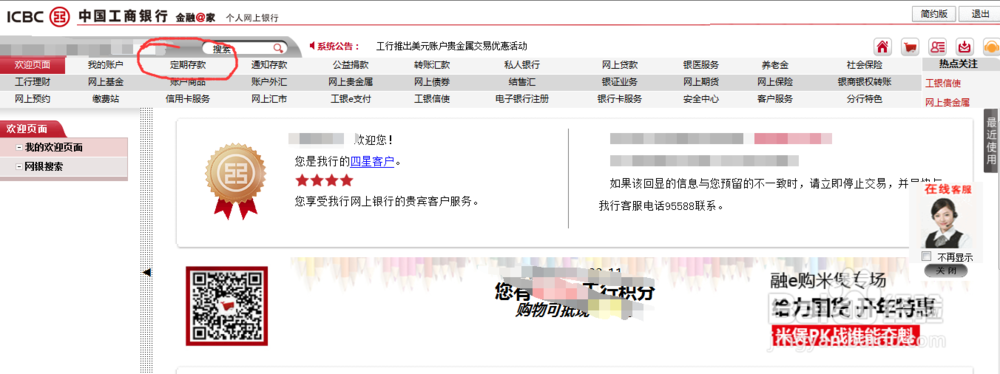Open the 网上预约 menu
1000x374 pixels.
click(33, 99)
